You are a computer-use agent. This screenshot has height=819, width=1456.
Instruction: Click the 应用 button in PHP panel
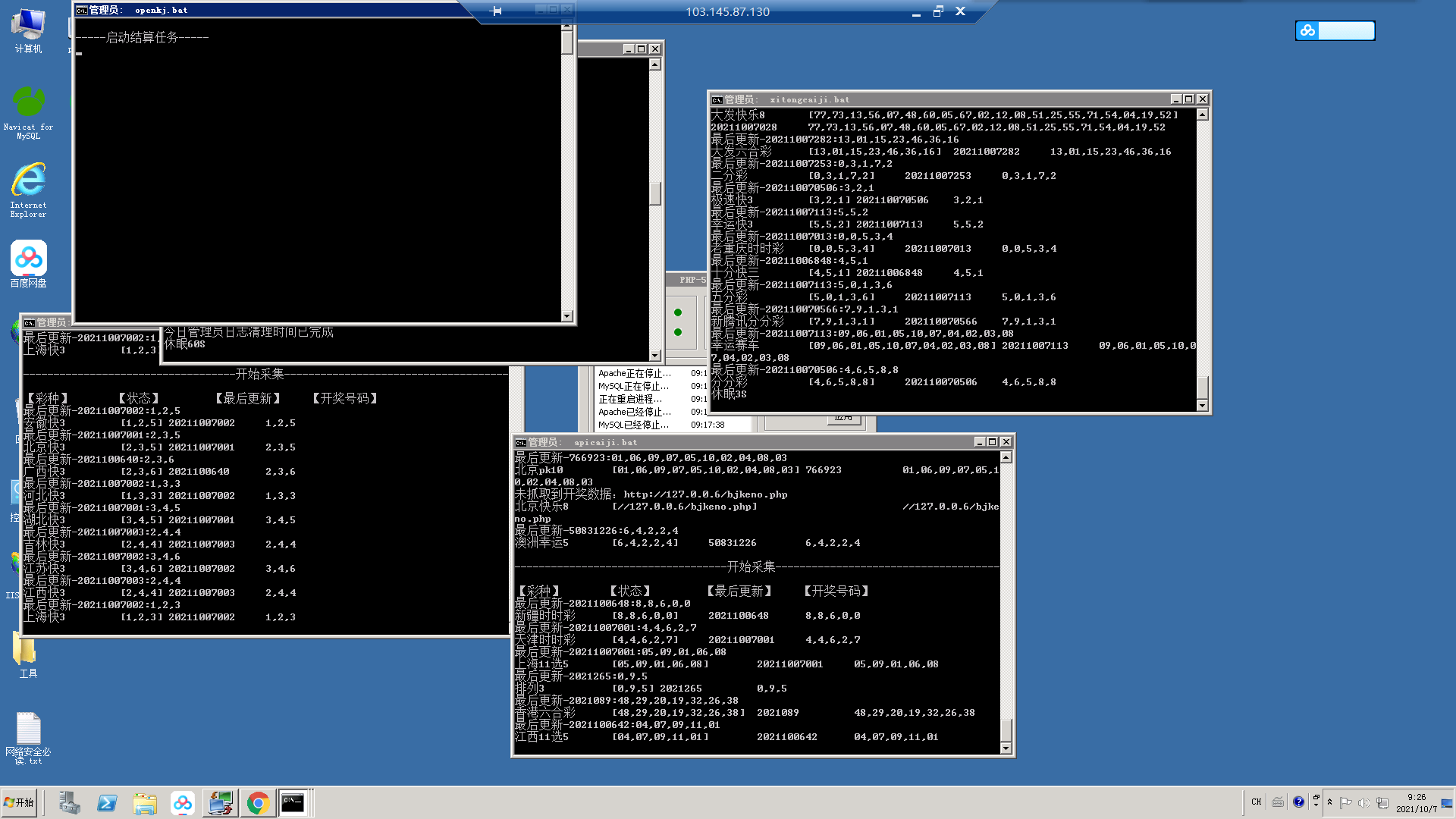(x=843, y=418)
